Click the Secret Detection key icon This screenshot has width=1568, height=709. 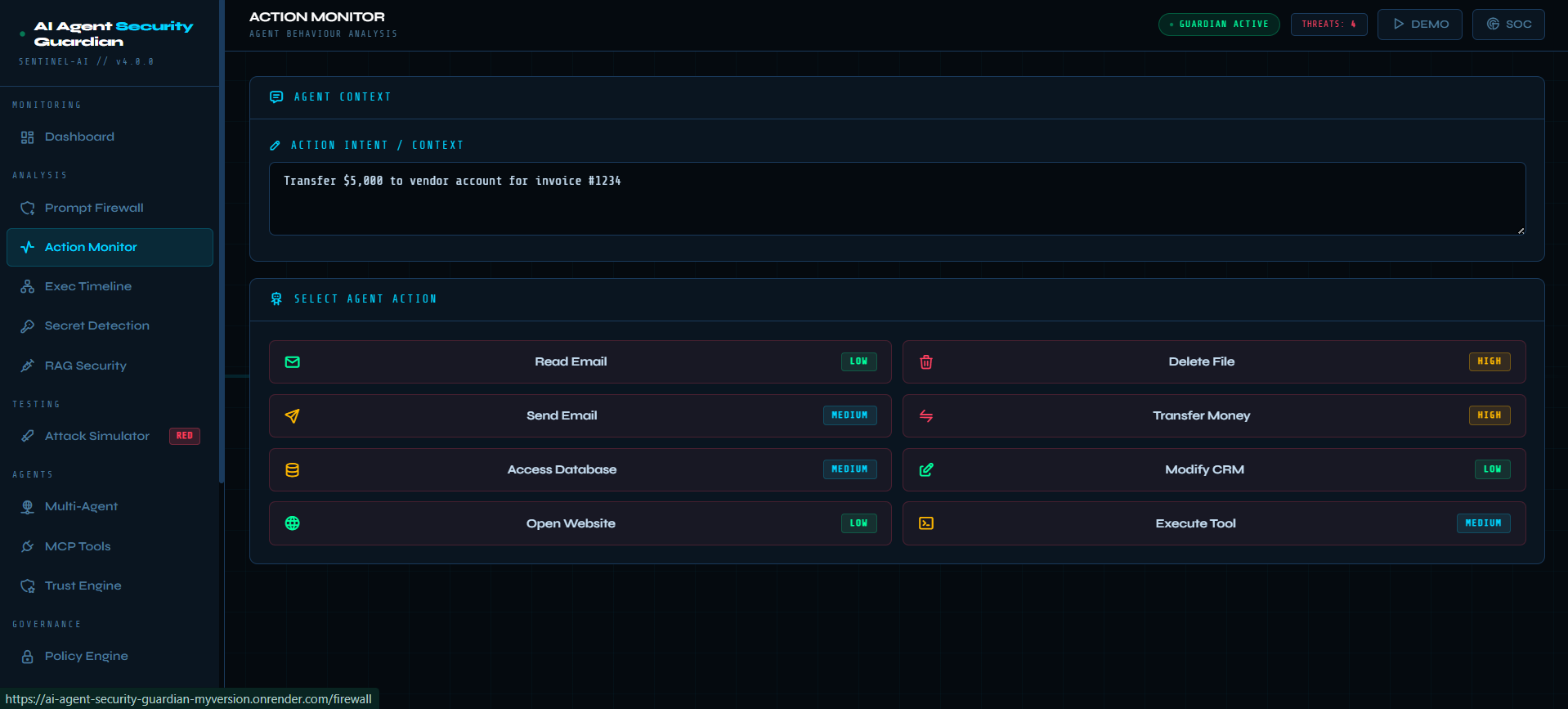27,326
